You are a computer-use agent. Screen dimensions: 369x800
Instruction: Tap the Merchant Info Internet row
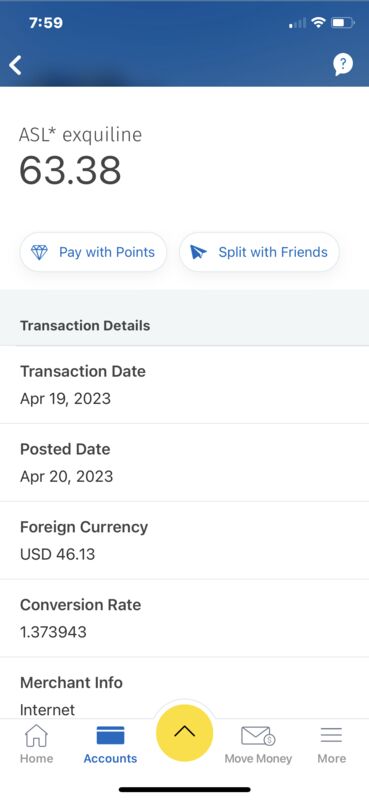point(184,688)
